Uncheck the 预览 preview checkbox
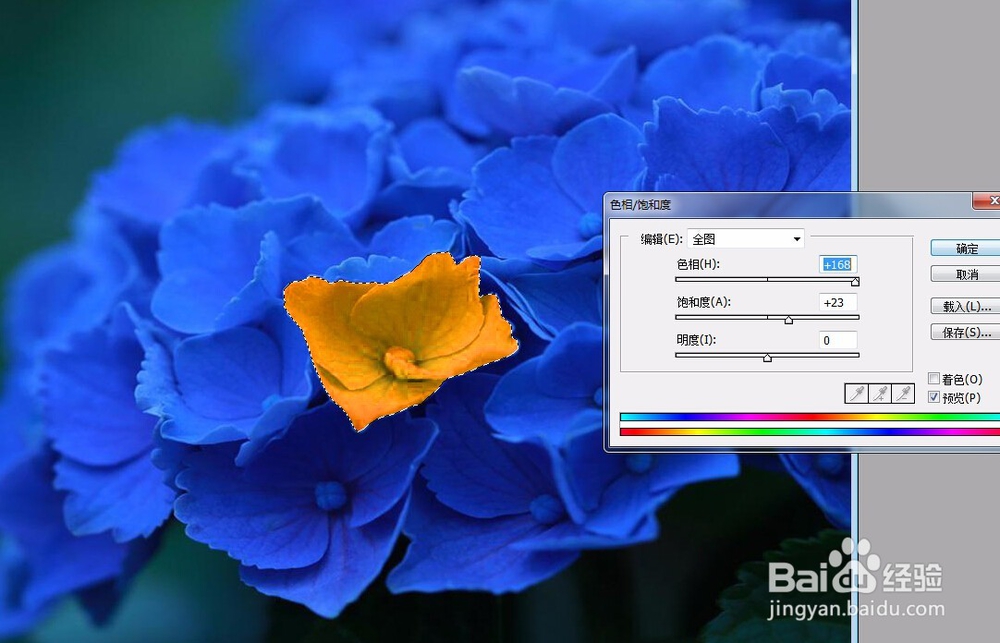1000x643 pixels. [934, 397]
